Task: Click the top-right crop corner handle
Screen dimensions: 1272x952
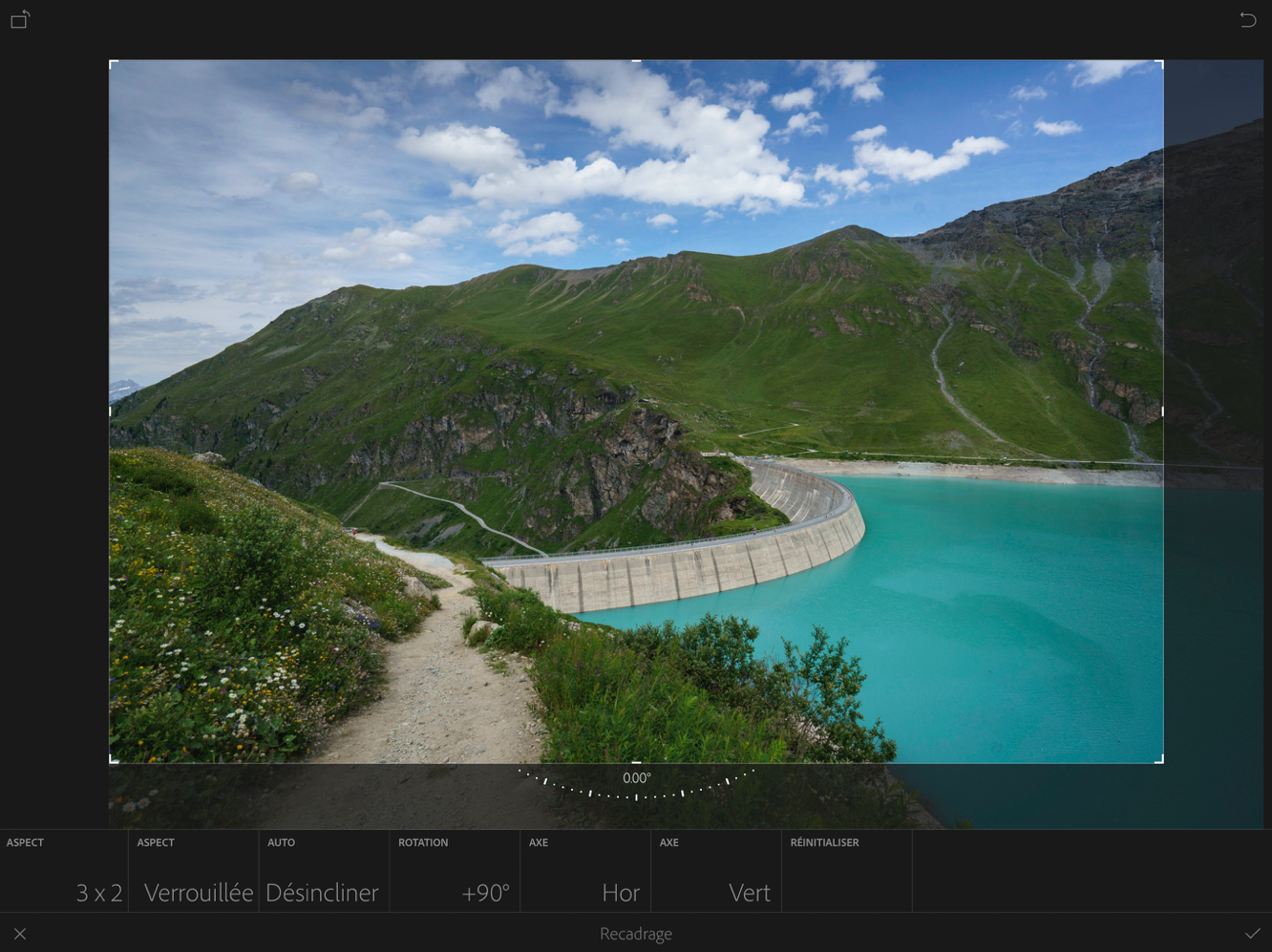Action: coord(1159,64)
